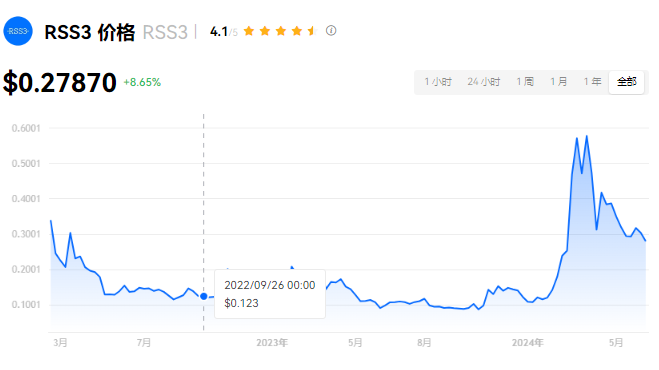The image size is (659, 370).
Task: Click the 2023年 axis label
Action: pyautogui.click(x=272, y=343)
